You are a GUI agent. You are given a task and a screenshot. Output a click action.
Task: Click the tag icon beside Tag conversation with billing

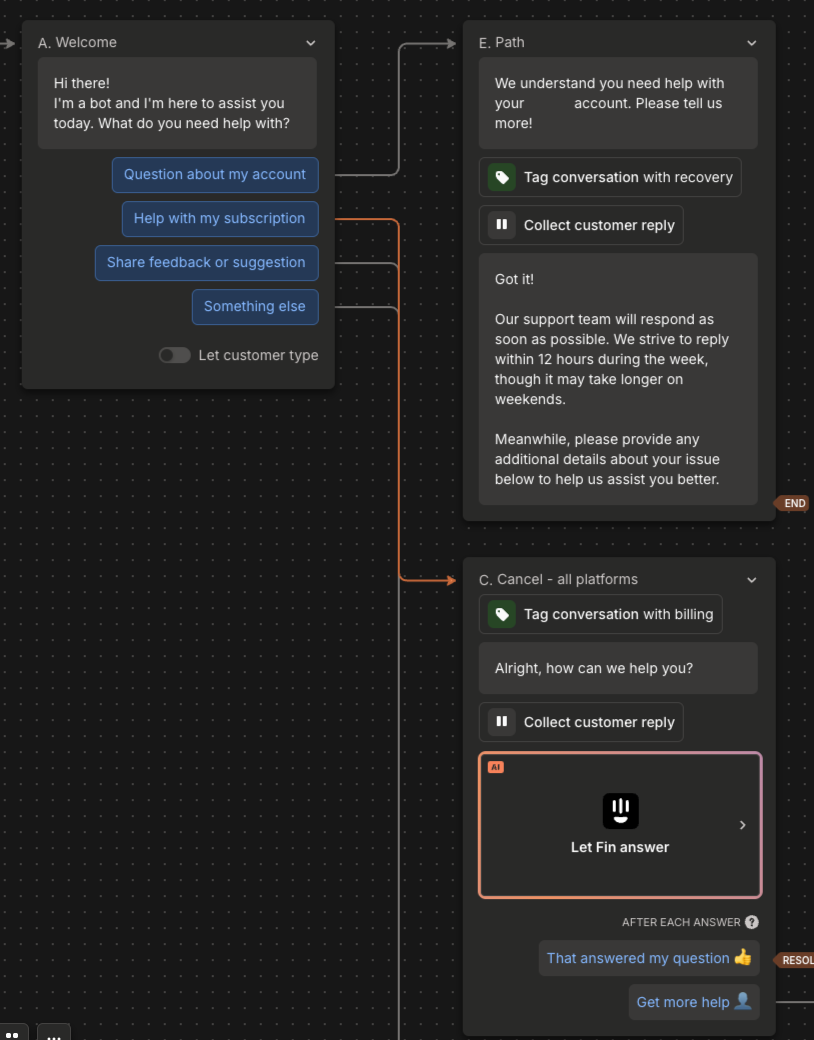click(x=502, y=614)
